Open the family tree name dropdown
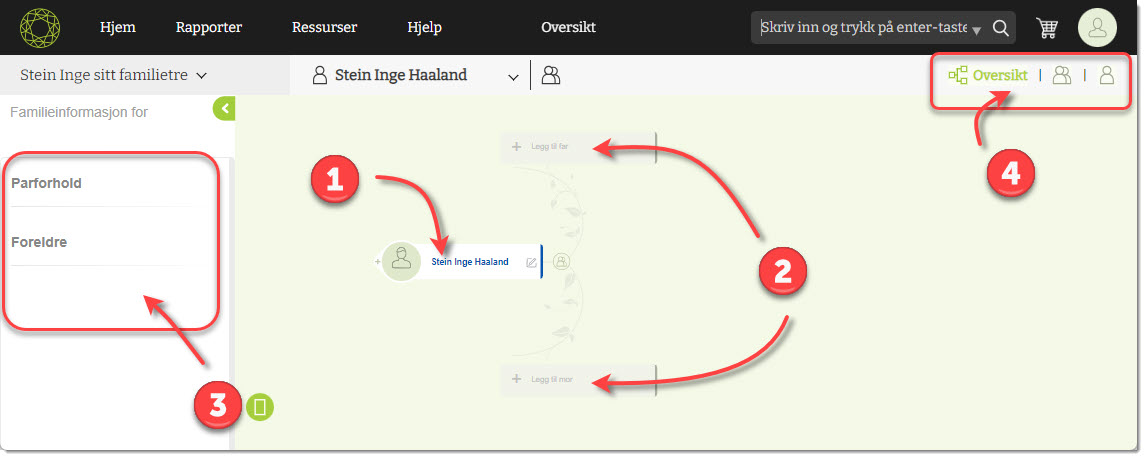1145x458 pixels. tap(112, 75)
